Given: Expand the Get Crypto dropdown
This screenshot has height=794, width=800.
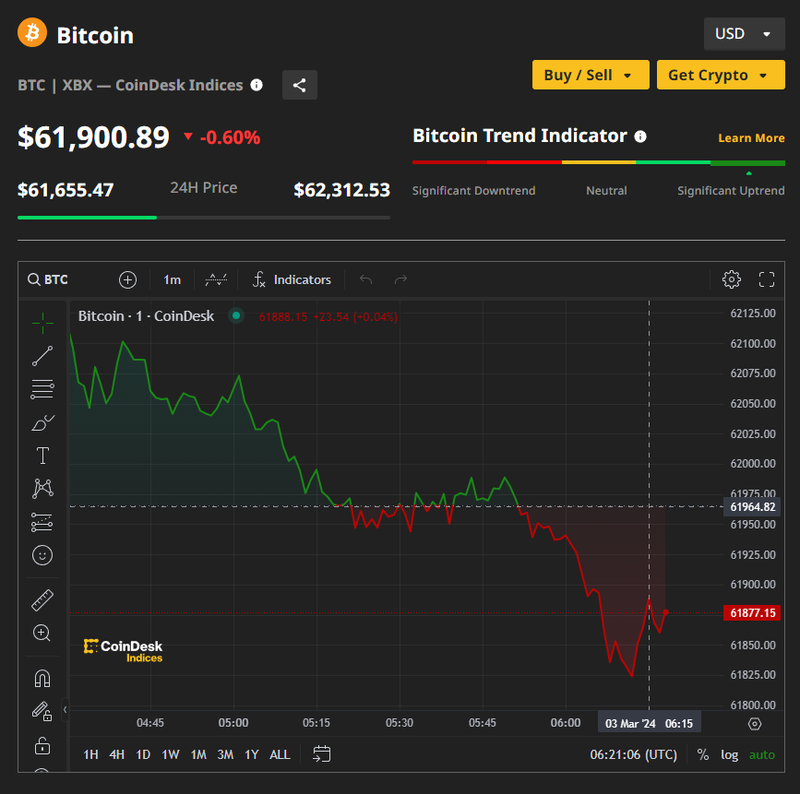Looking at the screenshot, I should tap(719, 75).
